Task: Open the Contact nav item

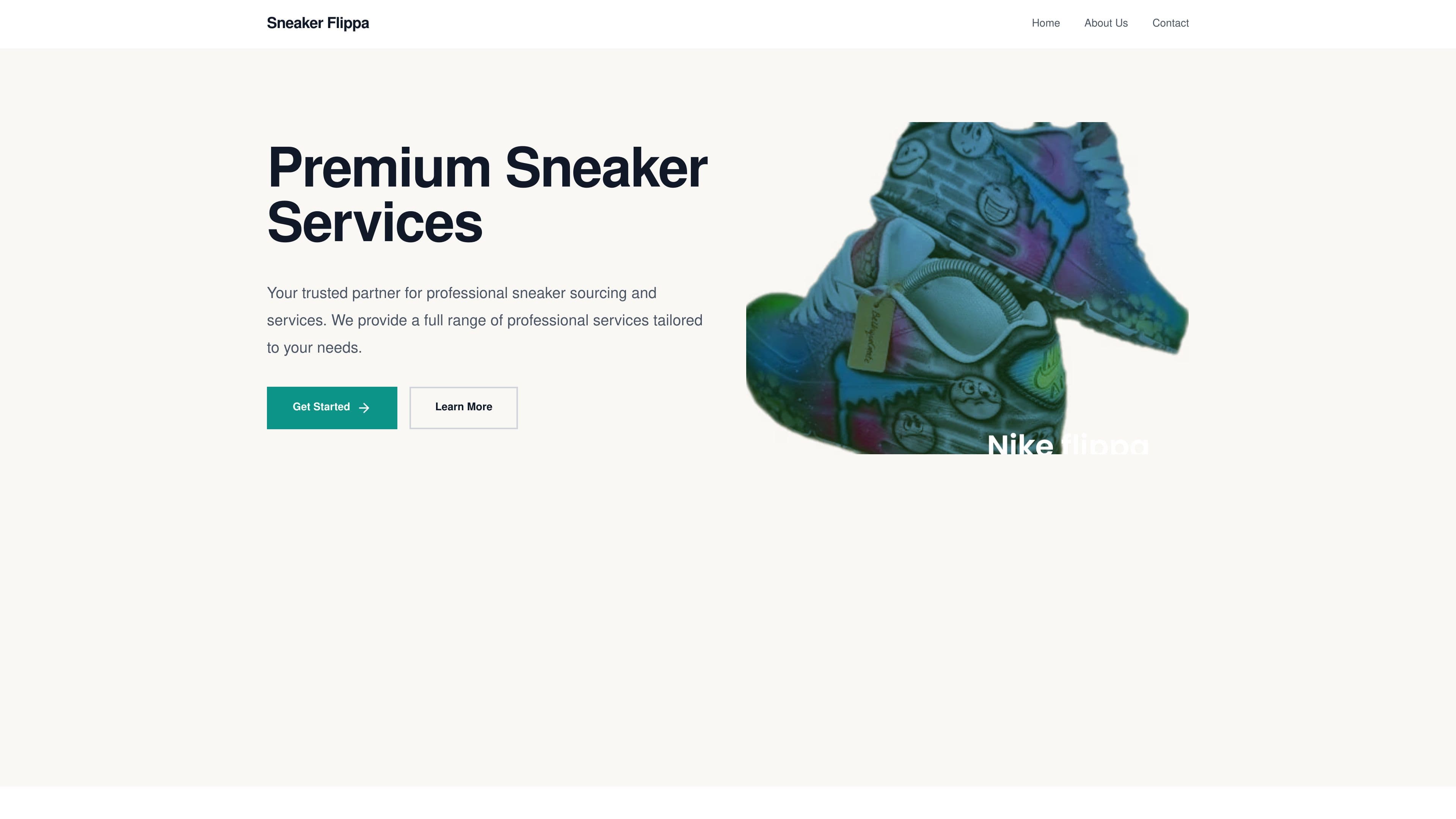Action: pyautogui.click(x=1170, y=23)
